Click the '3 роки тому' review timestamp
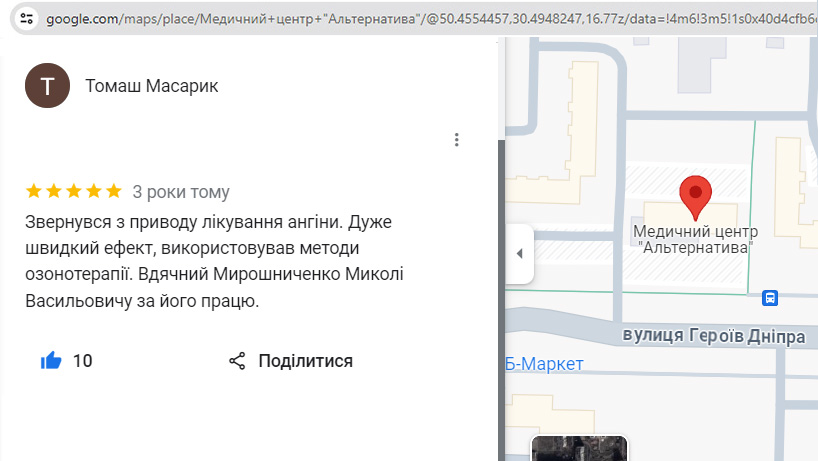The width and height of the screenshot is (818, 461). pyautogui.click(x=181, y=192)
